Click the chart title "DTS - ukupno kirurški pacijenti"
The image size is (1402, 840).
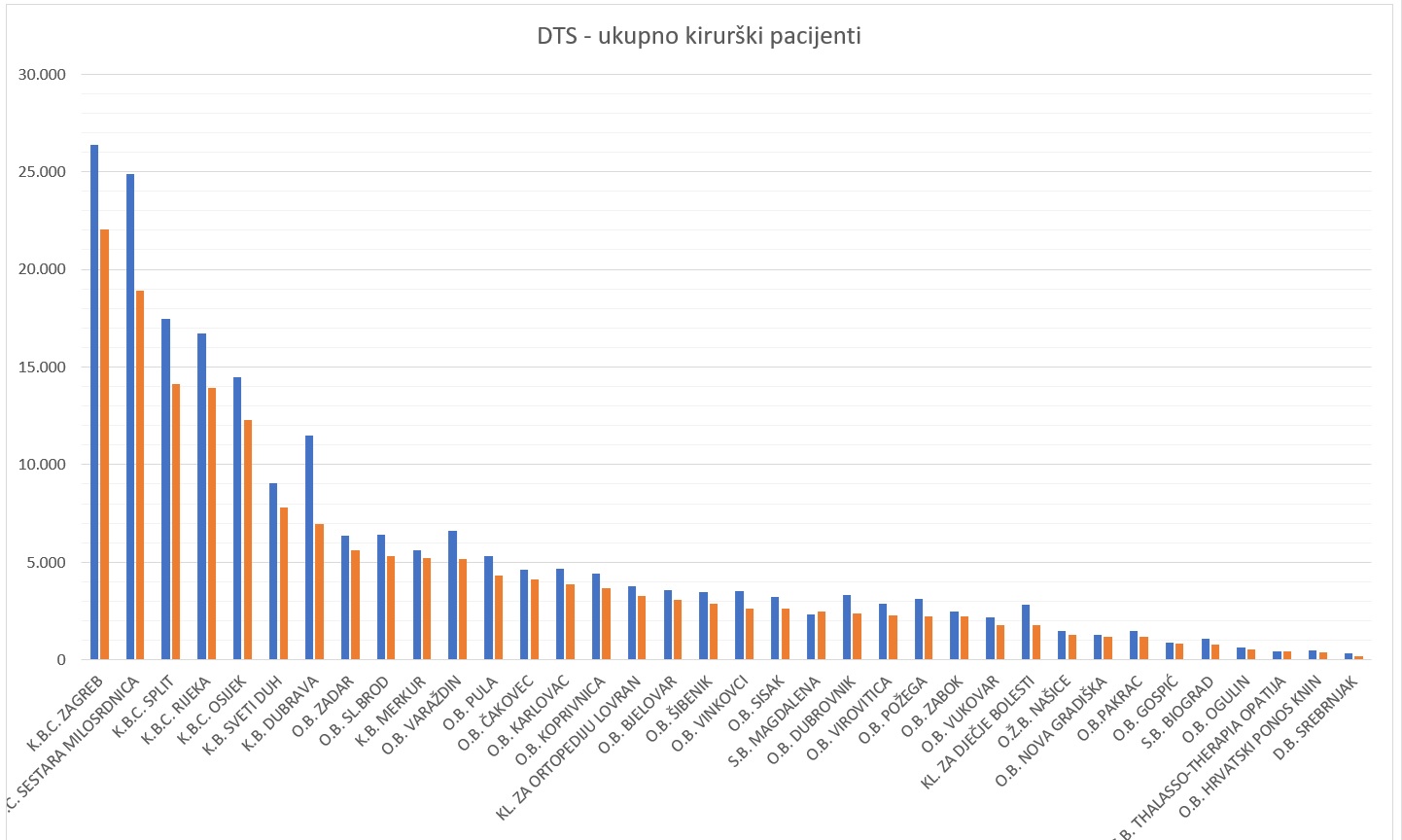[699, 37]
